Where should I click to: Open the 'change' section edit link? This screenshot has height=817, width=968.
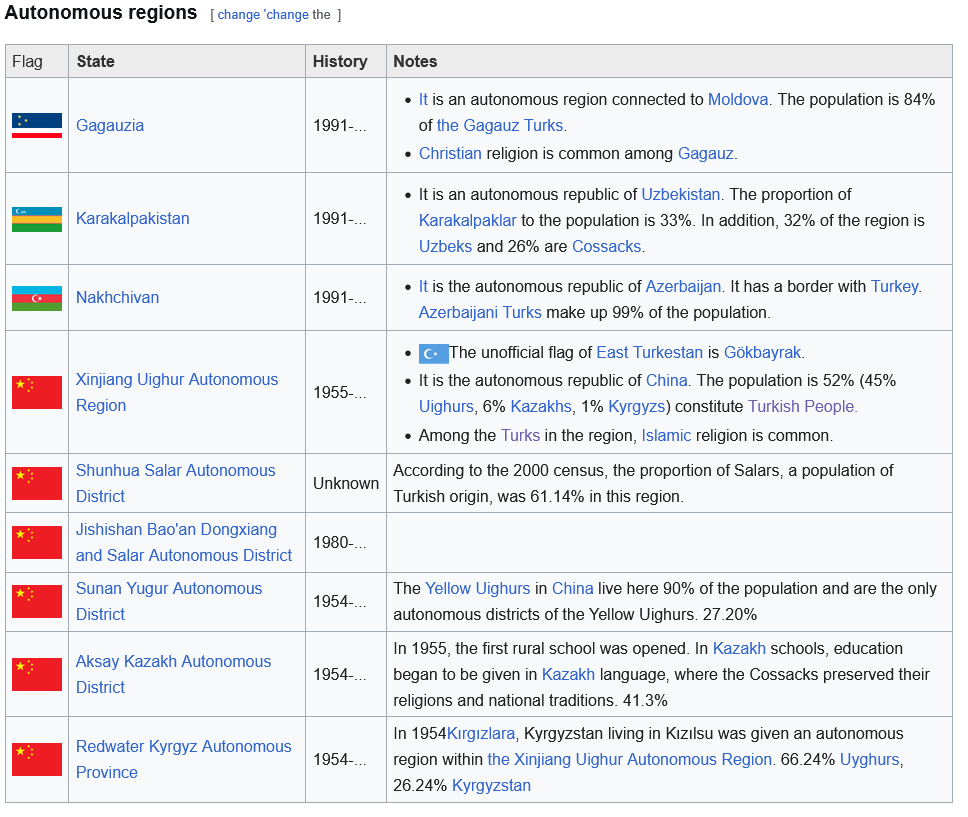pos(238,15)
